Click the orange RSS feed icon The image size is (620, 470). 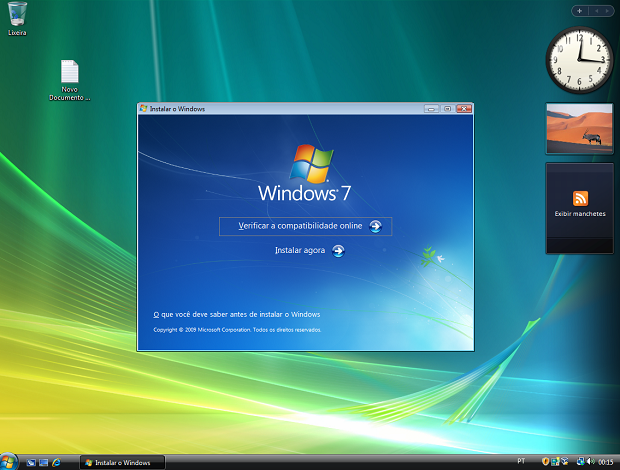[580, 198]
